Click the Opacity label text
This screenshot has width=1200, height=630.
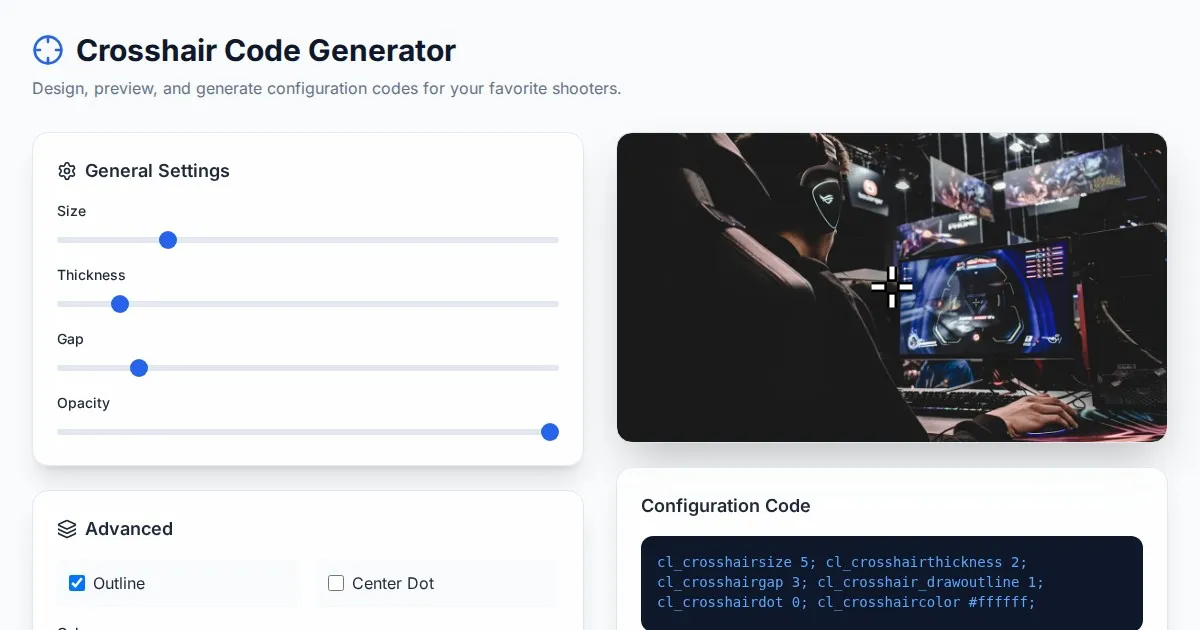[x=83, y=403]
